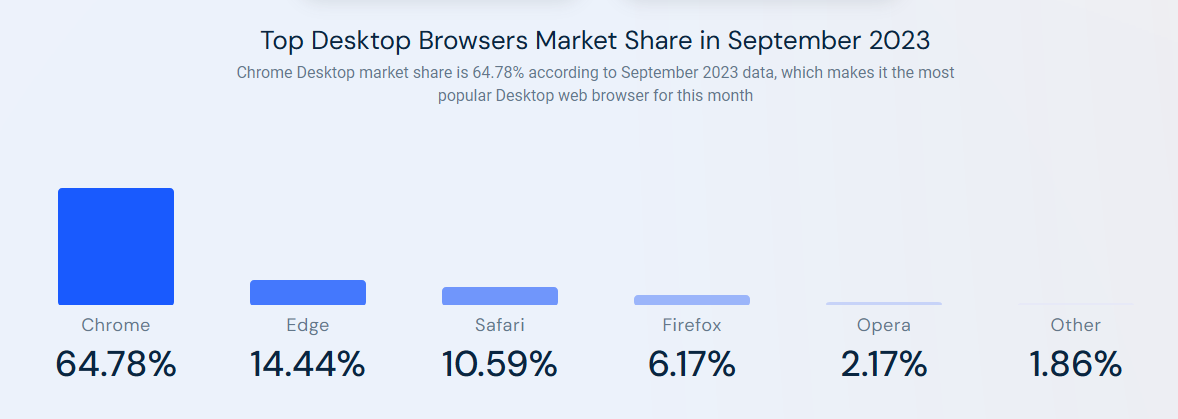The height and width of the screenshot is (419, 1178).
Task: Select the Firefox browser label
Action: tap(692, 325)
